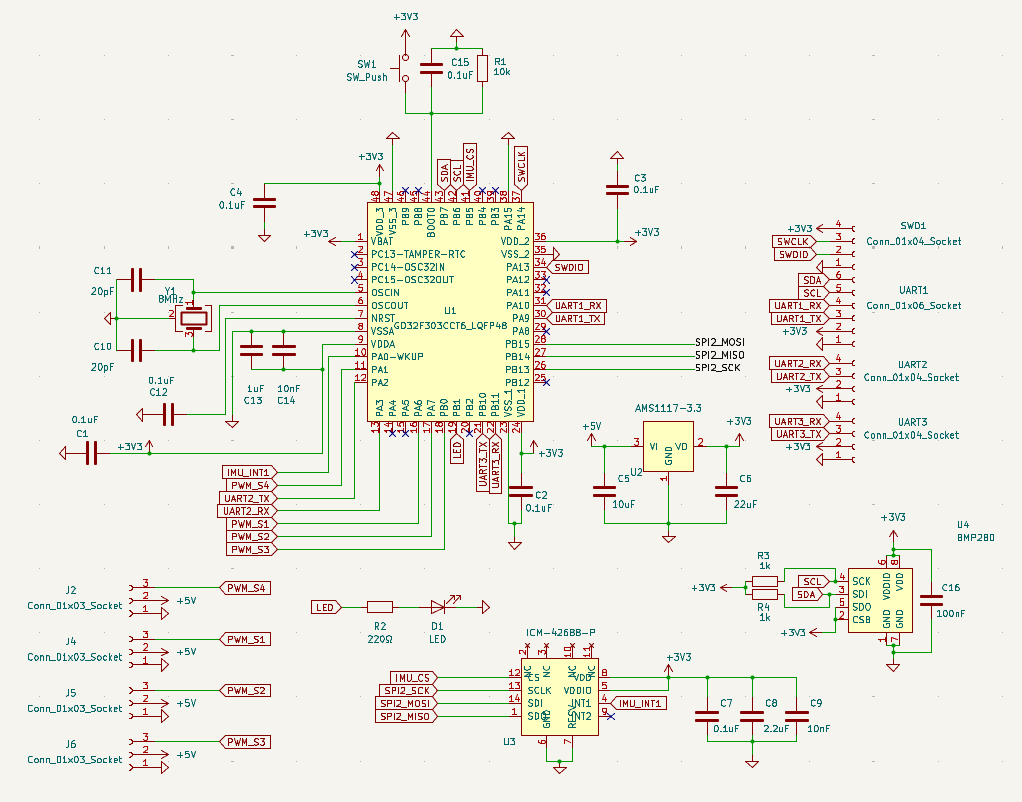Select the C3 0.1uF capacitor symbol
This screenshot has height=802, width=1022.
point(617,190)
